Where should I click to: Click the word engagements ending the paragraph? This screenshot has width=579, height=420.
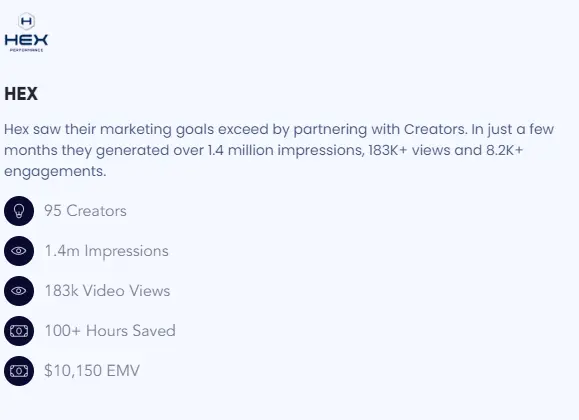point(55,172)
